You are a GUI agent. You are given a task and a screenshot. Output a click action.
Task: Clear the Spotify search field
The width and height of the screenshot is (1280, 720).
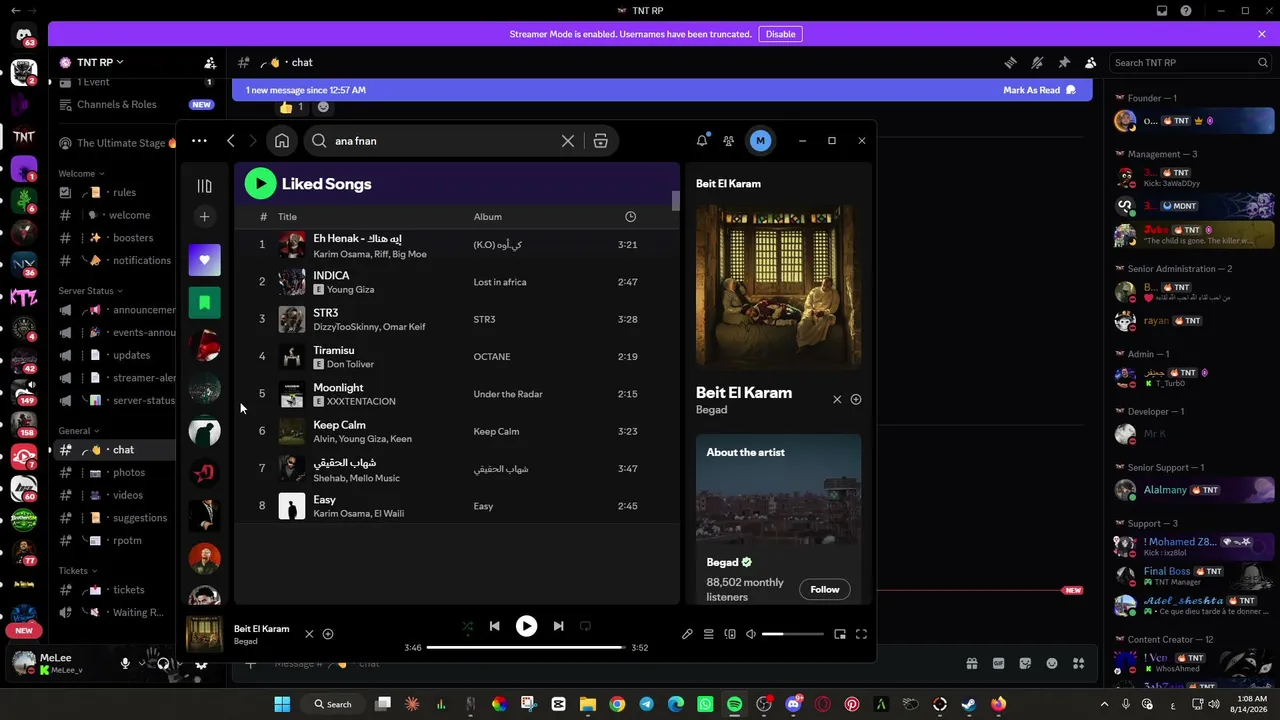coord(568,141)
